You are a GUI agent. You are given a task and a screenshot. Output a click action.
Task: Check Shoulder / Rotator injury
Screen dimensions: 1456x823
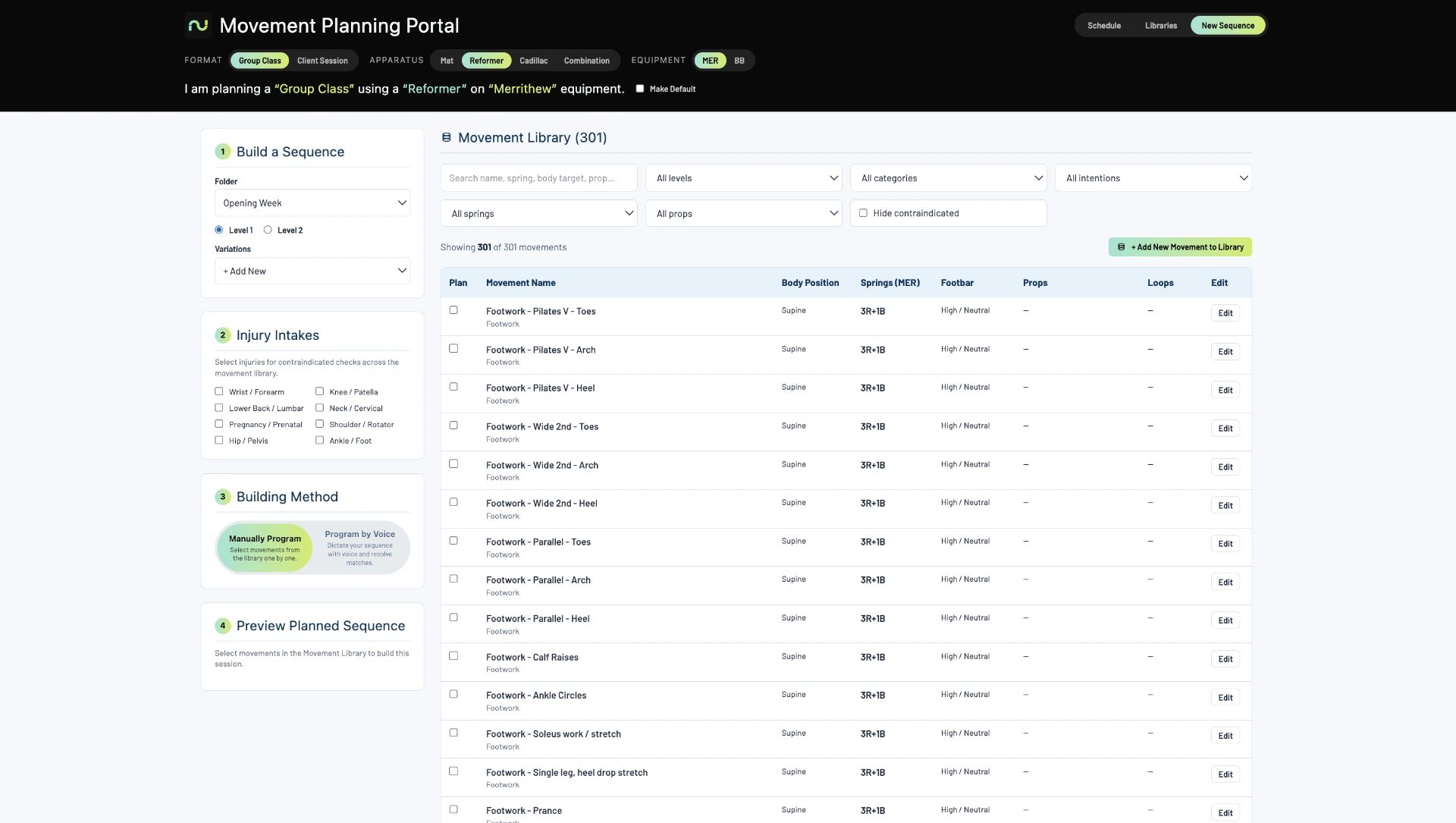coord(319,424)
